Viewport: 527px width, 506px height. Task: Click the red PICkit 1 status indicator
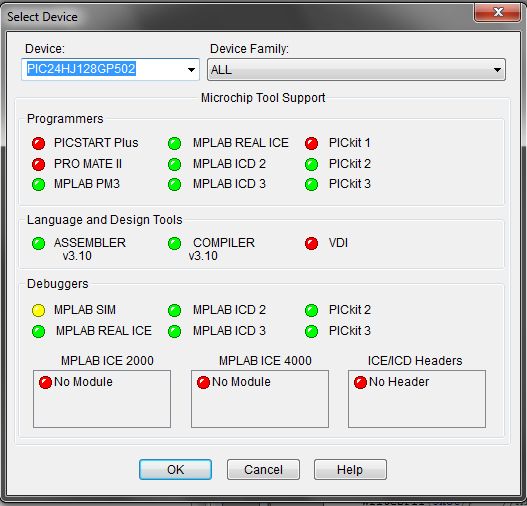click(x=312, y=143)
